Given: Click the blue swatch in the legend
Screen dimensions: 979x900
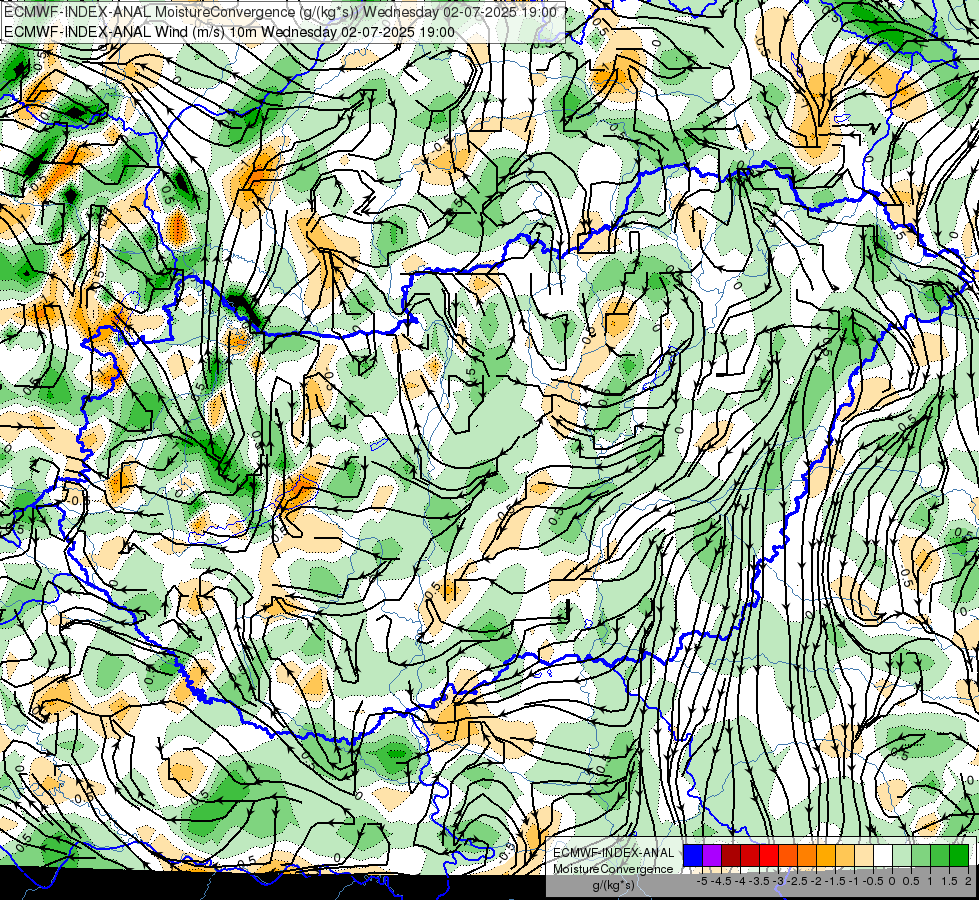Looking at the screenshot, I should pyautogui.click(x=693, y=855).
